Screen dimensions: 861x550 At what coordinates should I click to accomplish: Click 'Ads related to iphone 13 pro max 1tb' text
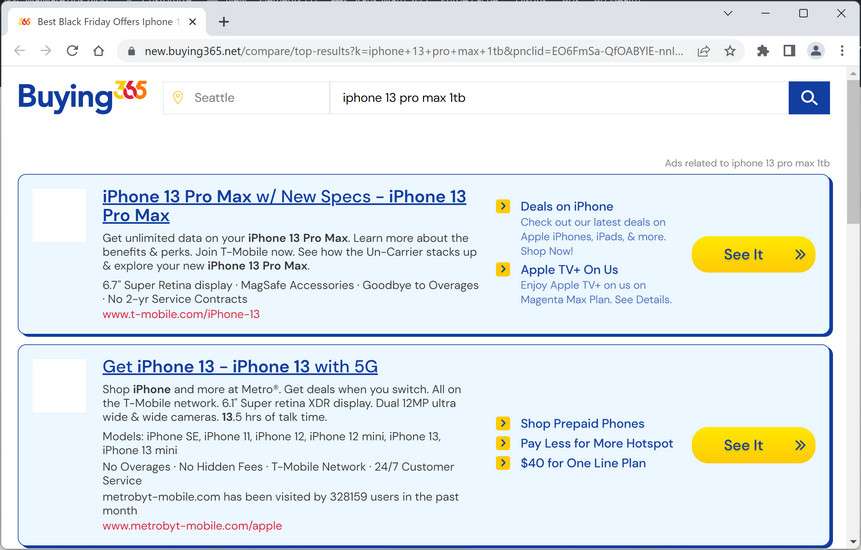tap(747, 163)
